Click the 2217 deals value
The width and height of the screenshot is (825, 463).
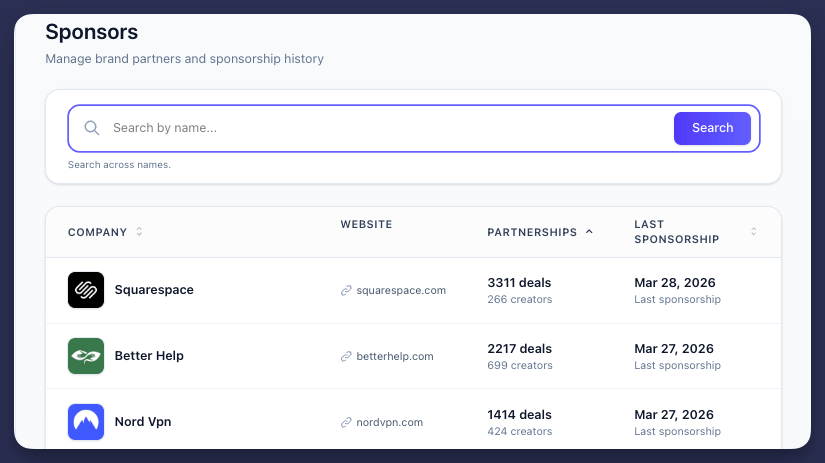click(519, 349)
